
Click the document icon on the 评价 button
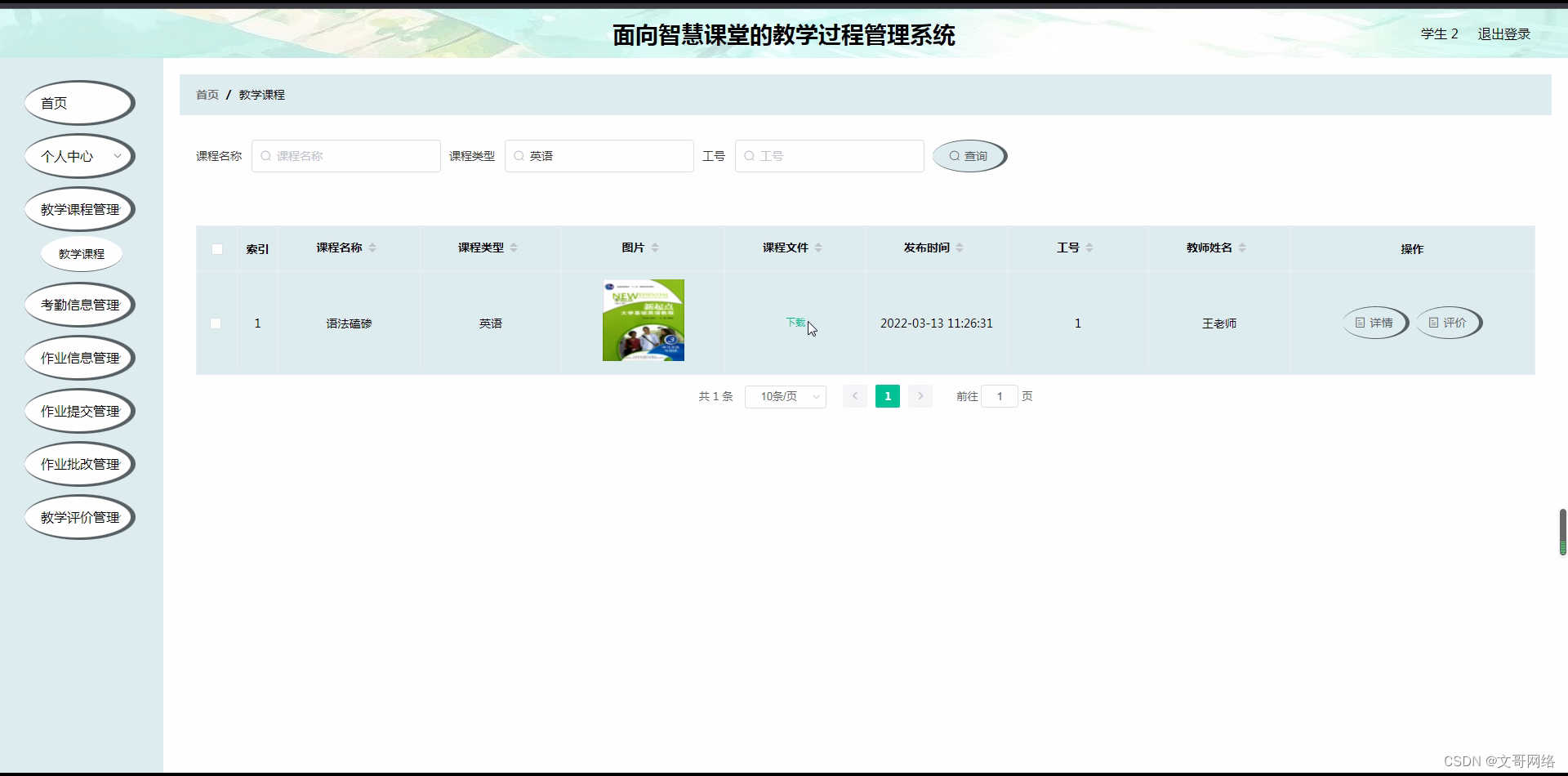[x=1434, y=323]
